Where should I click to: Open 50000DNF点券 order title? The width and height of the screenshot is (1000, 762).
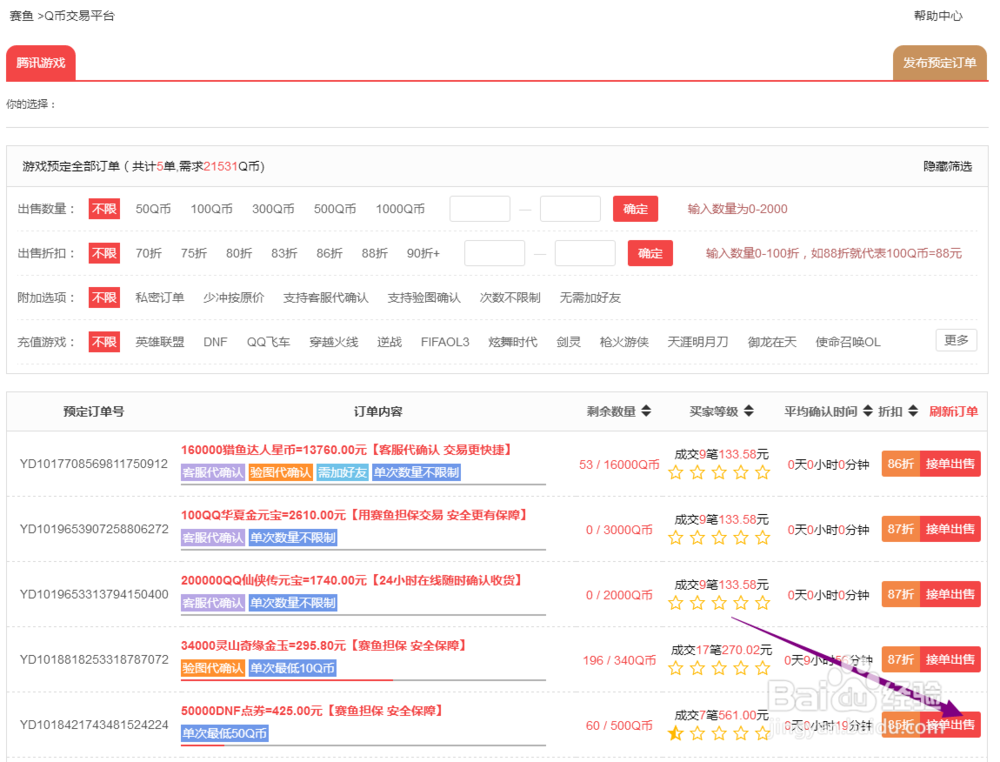(x=312, y=710)
